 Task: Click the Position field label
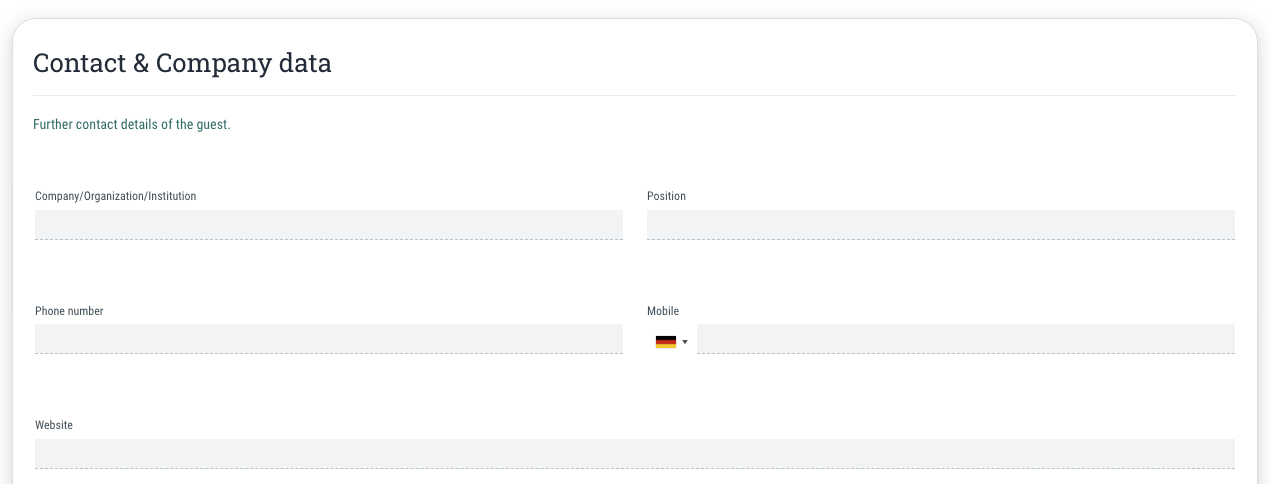(x=666, y=196)
